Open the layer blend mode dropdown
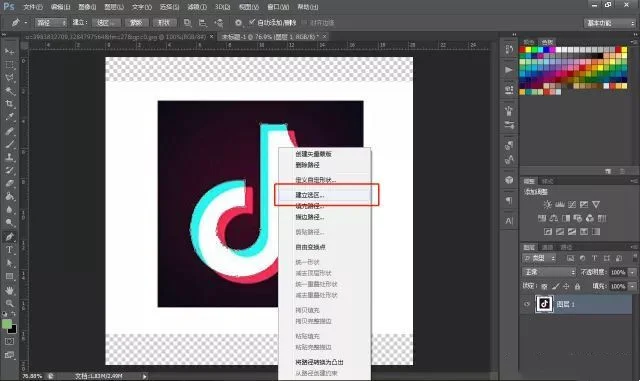The width and height of the screenshot is (640, 381). coord(549,272)
